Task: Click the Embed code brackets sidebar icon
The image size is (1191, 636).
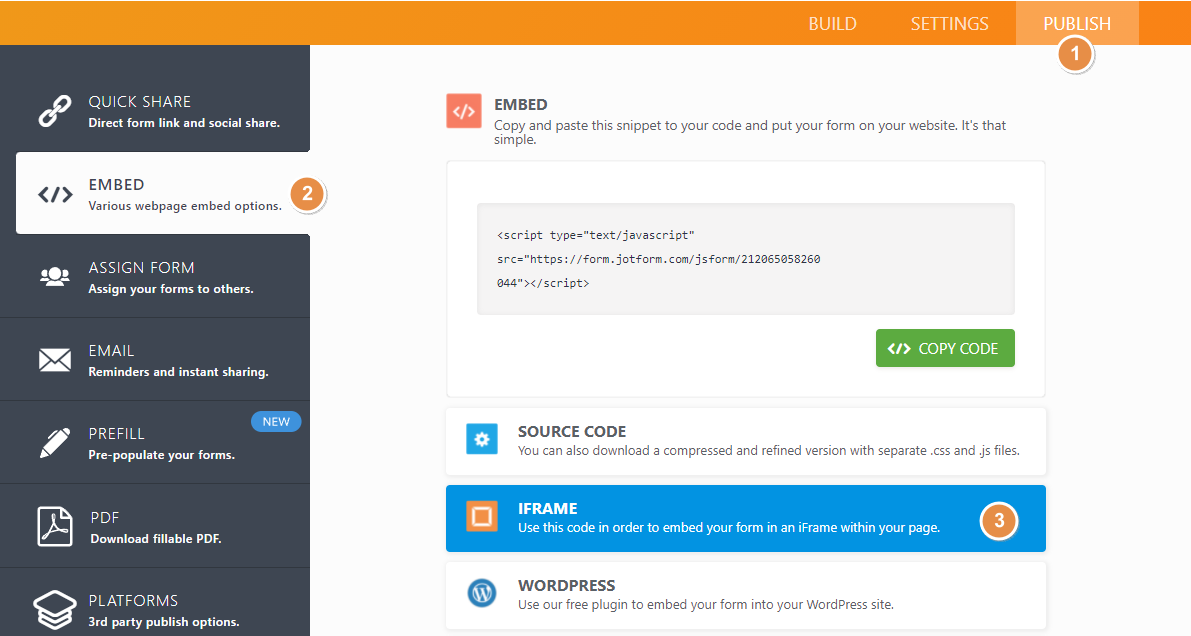Action: coord(54,195)
